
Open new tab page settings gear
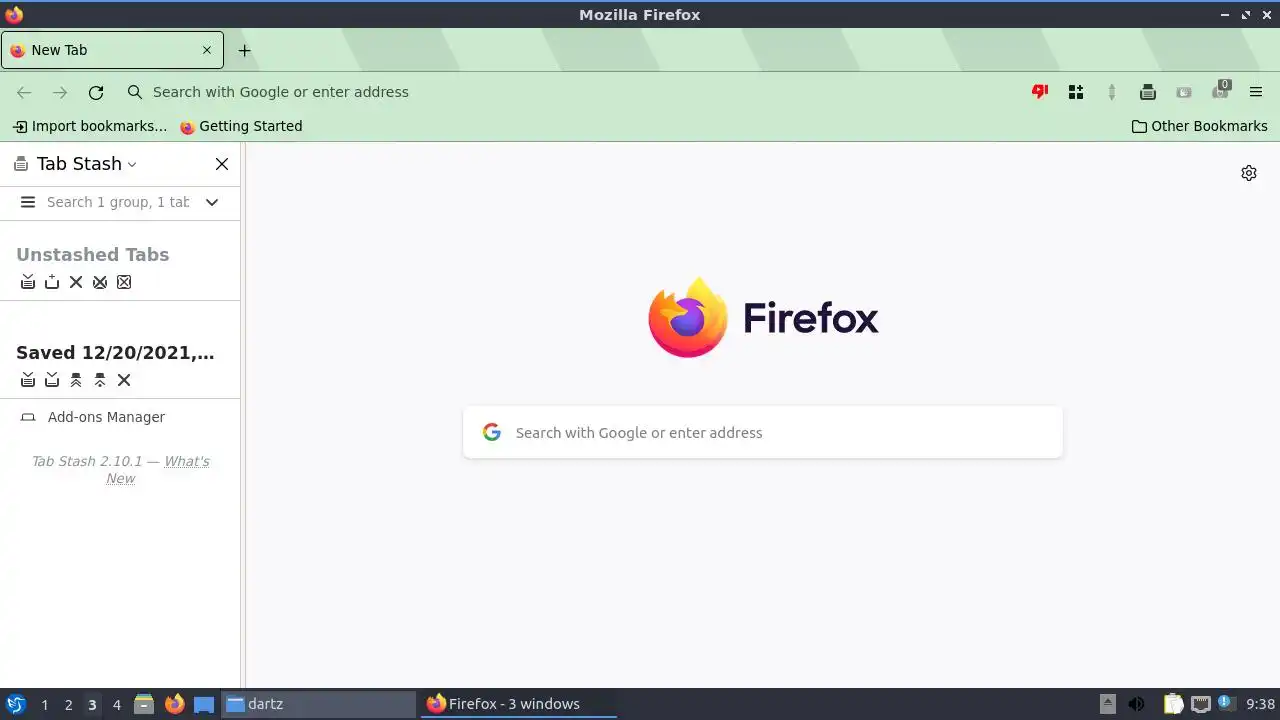coord(1249,173)
